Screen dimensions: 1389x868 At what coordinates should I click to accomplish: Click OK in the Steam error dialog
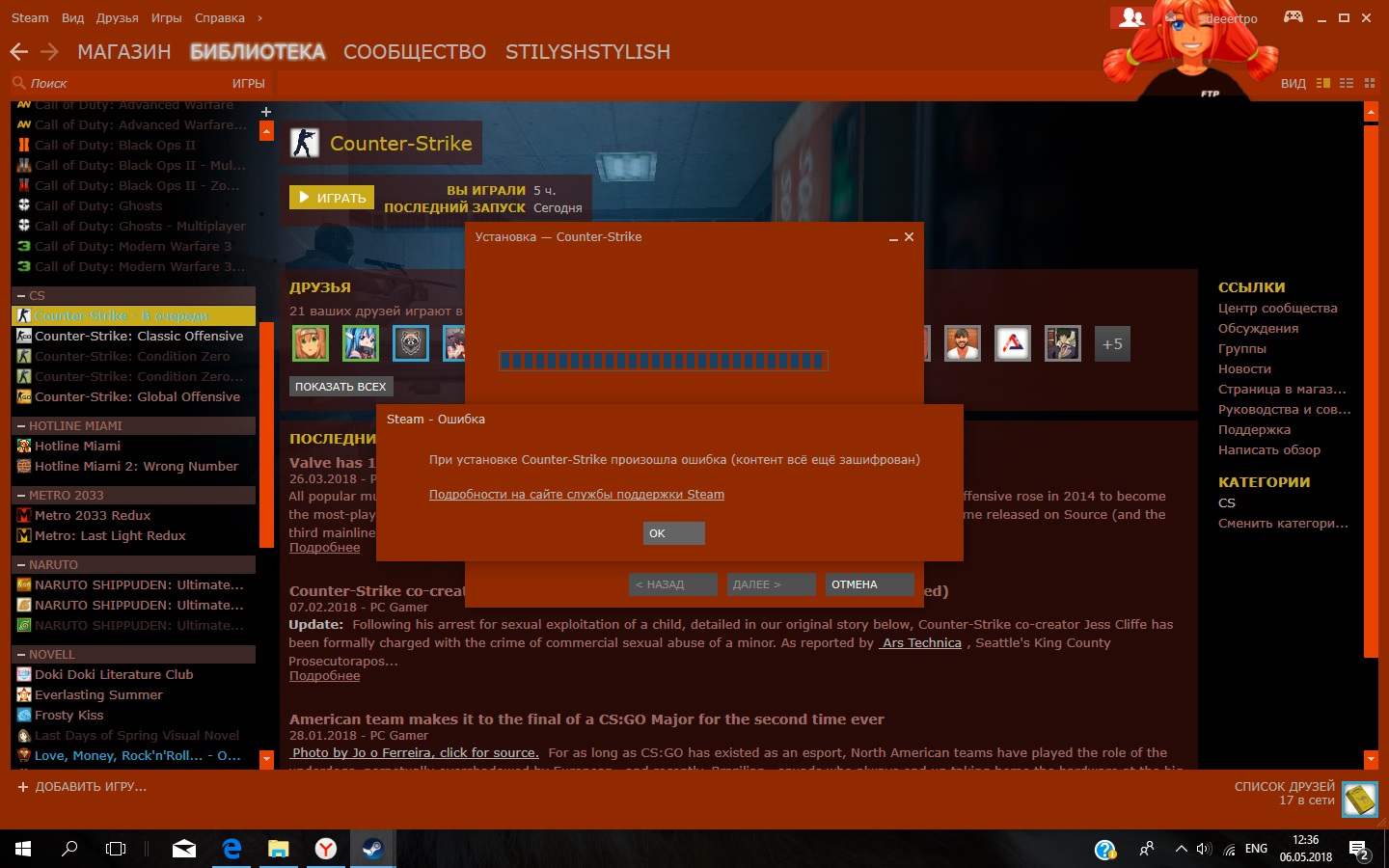pyautogui.click(x=674, y=533)
